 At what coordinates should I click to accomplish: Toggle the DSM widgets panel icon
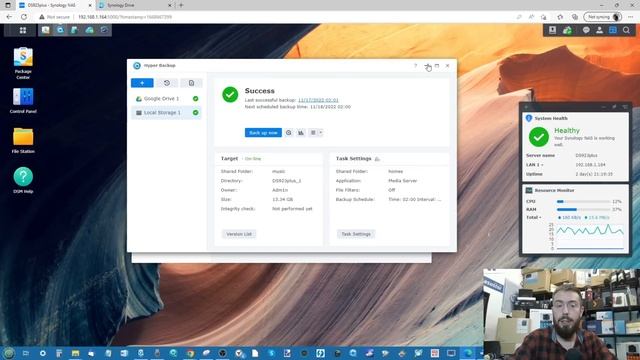tap(613, 30)
